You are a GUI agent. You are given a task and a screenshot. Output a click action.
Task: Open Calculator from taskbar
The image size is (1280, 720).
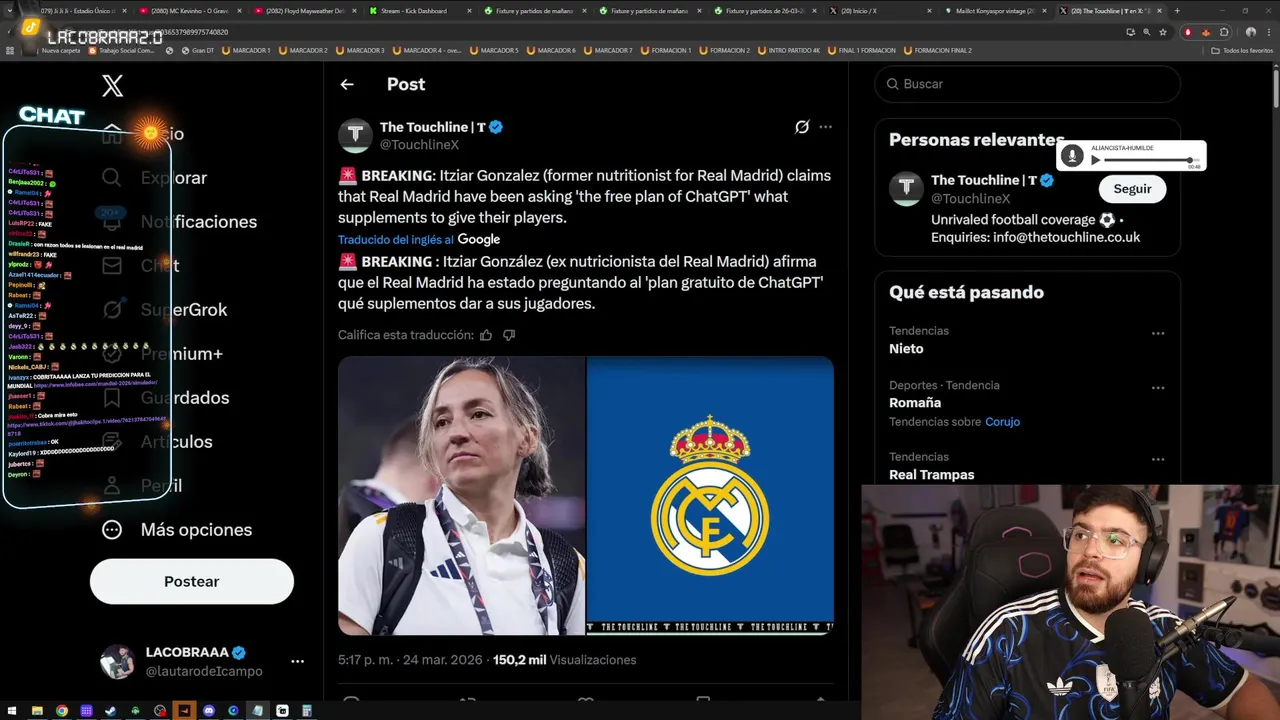click(307, 711)
